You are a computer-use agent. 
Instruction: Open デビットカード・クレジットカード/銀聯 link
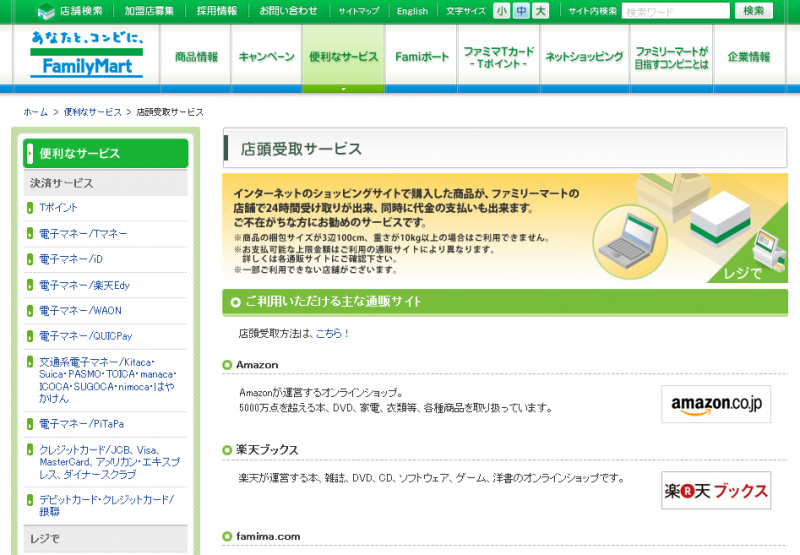click(x=106, y=505)
